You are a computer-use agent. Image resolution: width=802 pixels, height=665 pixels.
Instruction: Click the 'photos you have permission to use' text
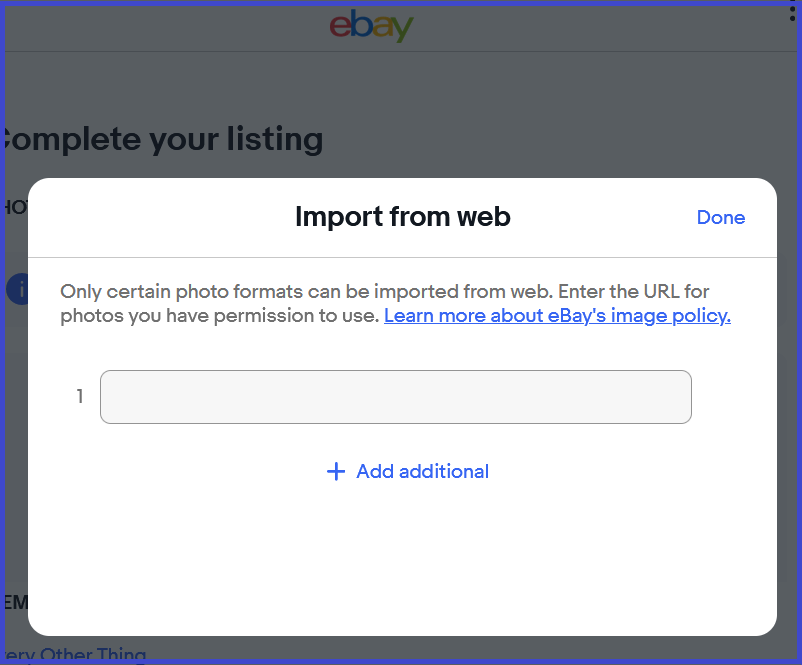219,316
